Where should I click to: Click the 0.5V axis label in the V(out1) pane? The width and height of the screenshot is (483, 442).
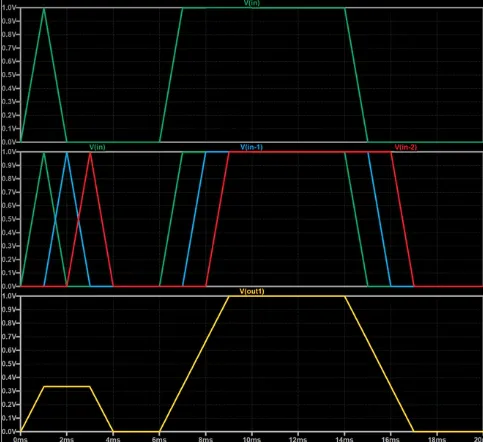pyautogui.click(x=9, y=364)
